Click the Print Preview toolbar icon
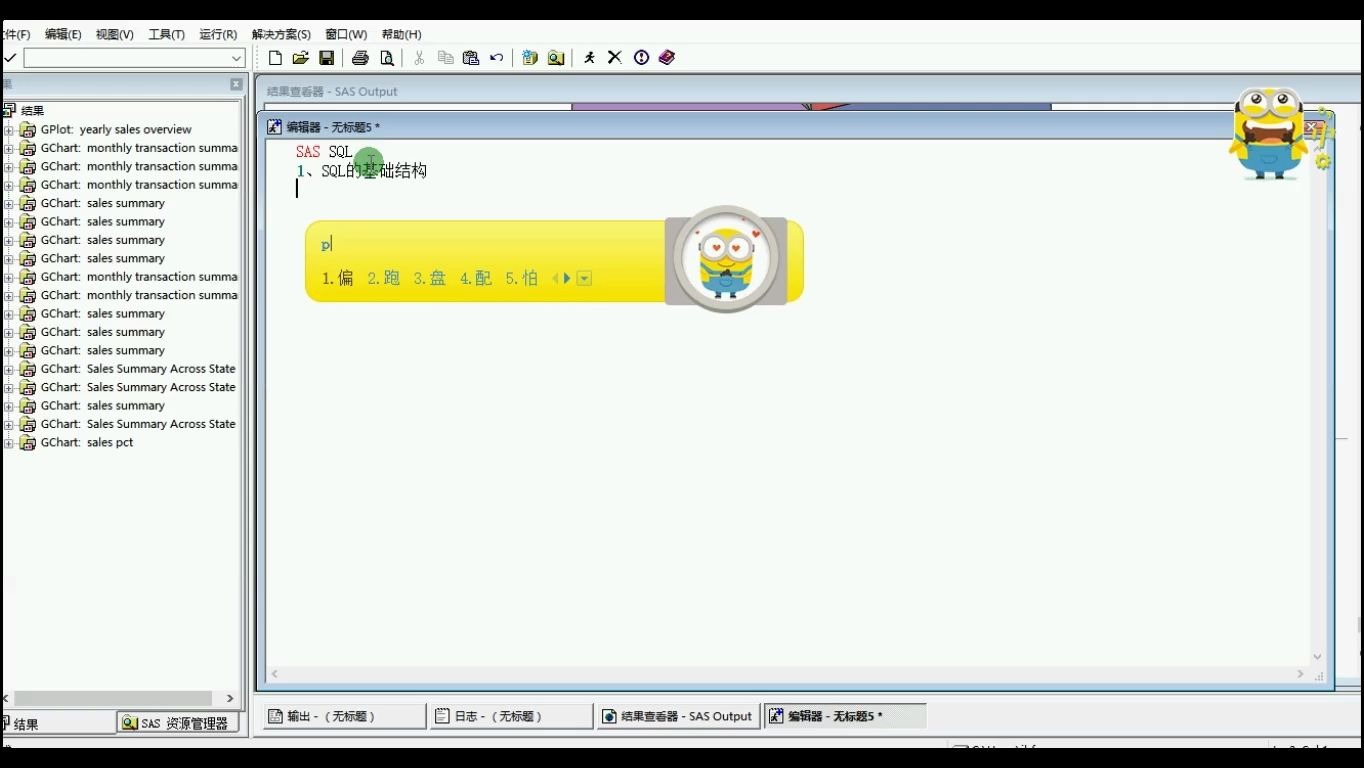The width and height of the screenshot is (1364, 768). pos(387,58)
